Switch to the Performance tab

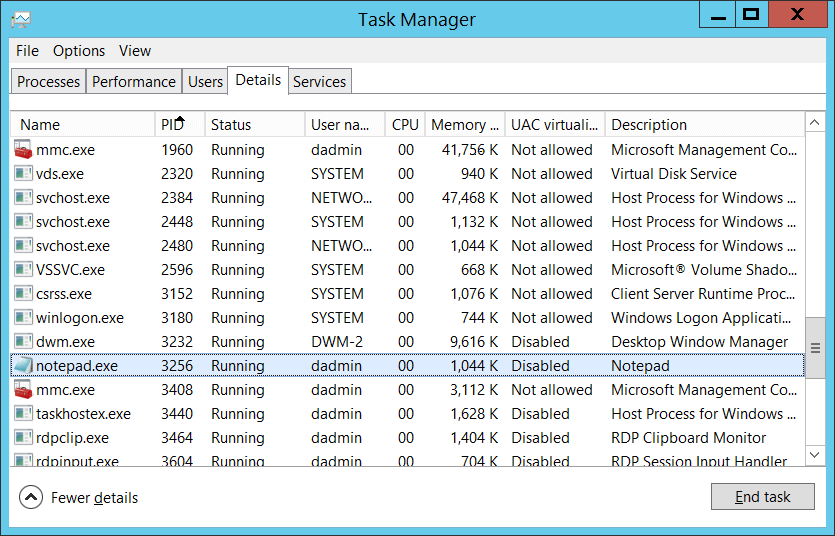(134, 82)
